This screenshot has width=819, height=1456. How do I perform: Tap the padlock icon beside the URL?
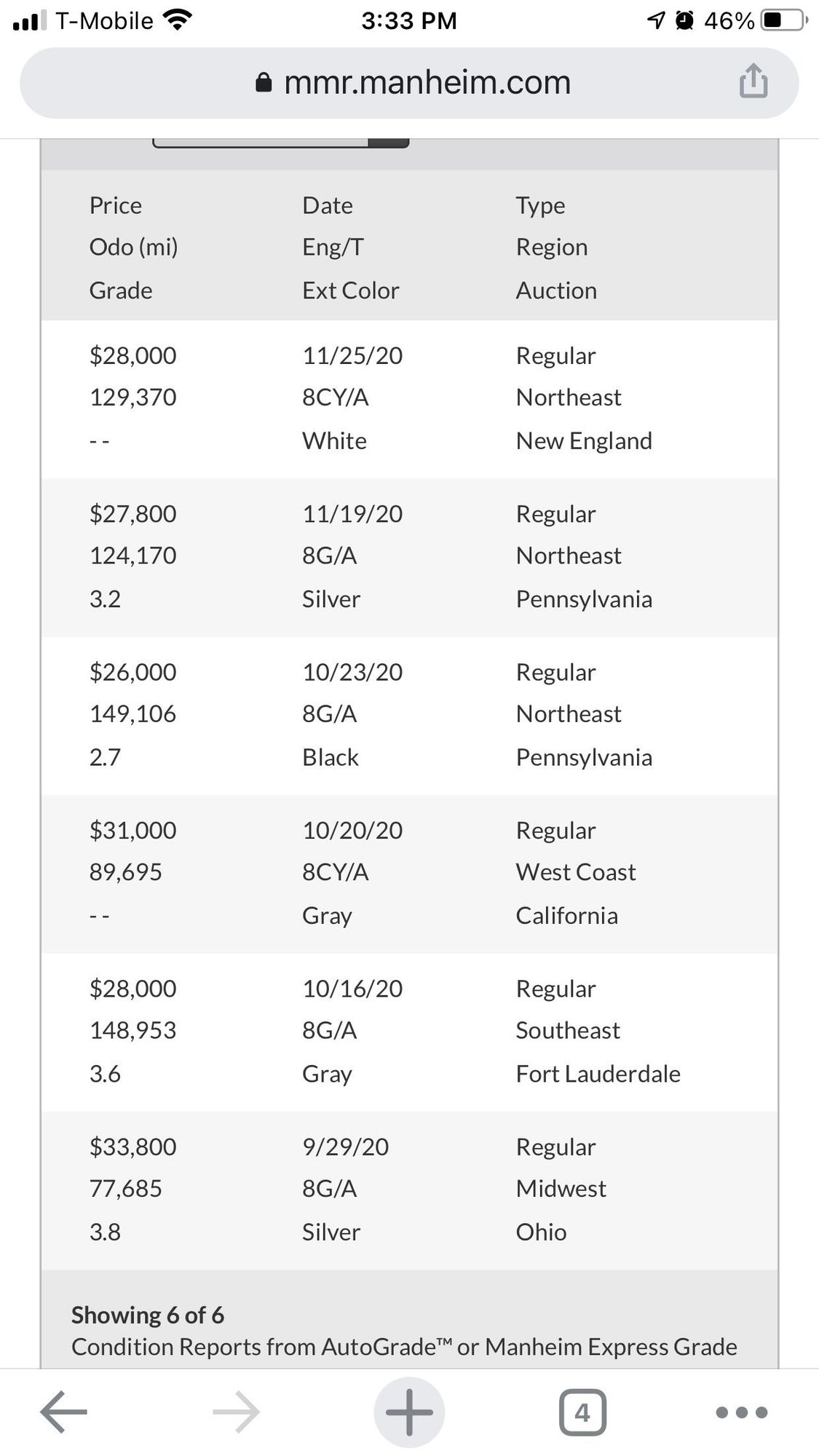[x=264, y=82]
